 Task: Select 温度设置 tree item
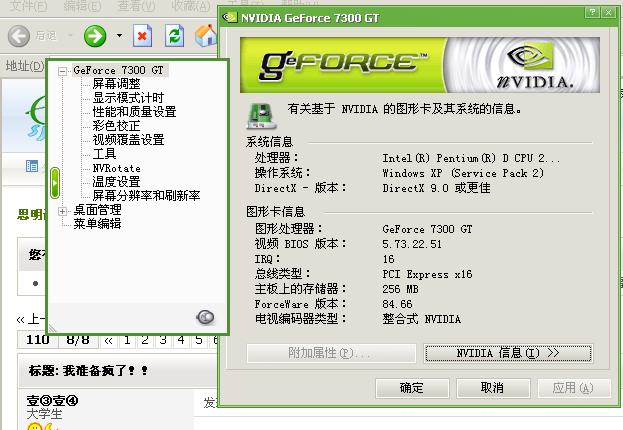tap(116, 182)
